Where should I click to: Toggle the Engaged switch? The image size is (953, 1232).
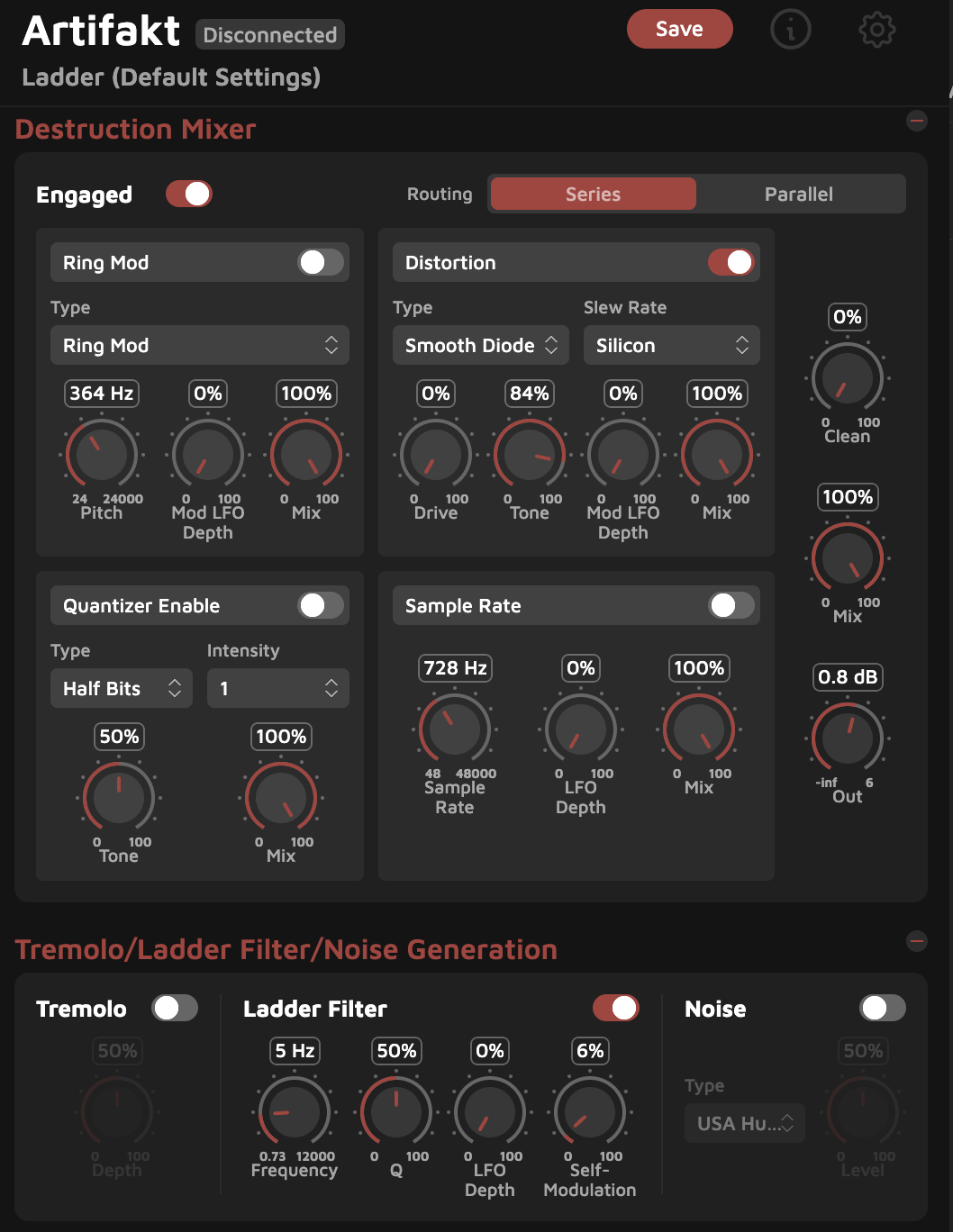[x=189, y=195]
